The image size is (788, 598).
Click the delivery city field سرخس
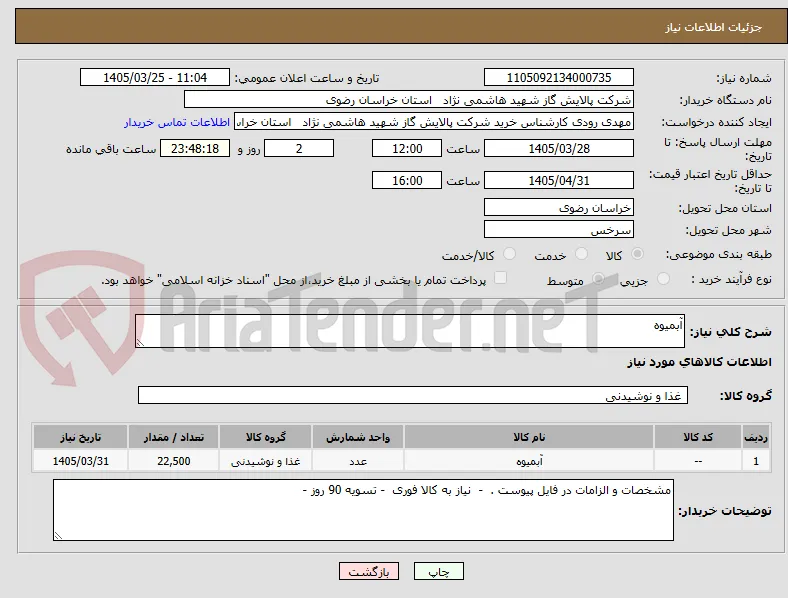click(559, 229)
